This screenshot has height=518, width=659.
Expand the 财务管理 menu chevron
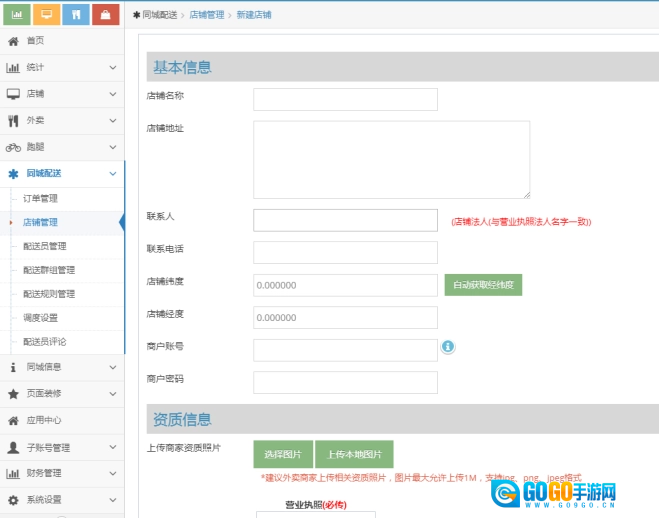point(113,473)
